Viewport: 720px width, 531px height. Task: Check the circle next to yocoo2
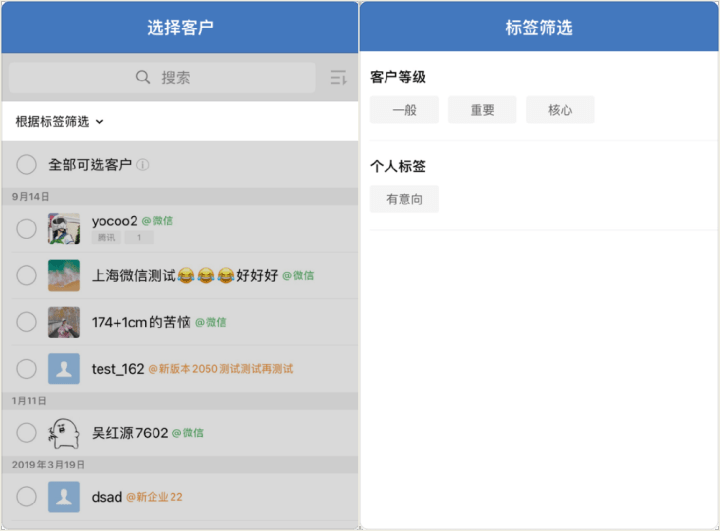tap(27, 229)
